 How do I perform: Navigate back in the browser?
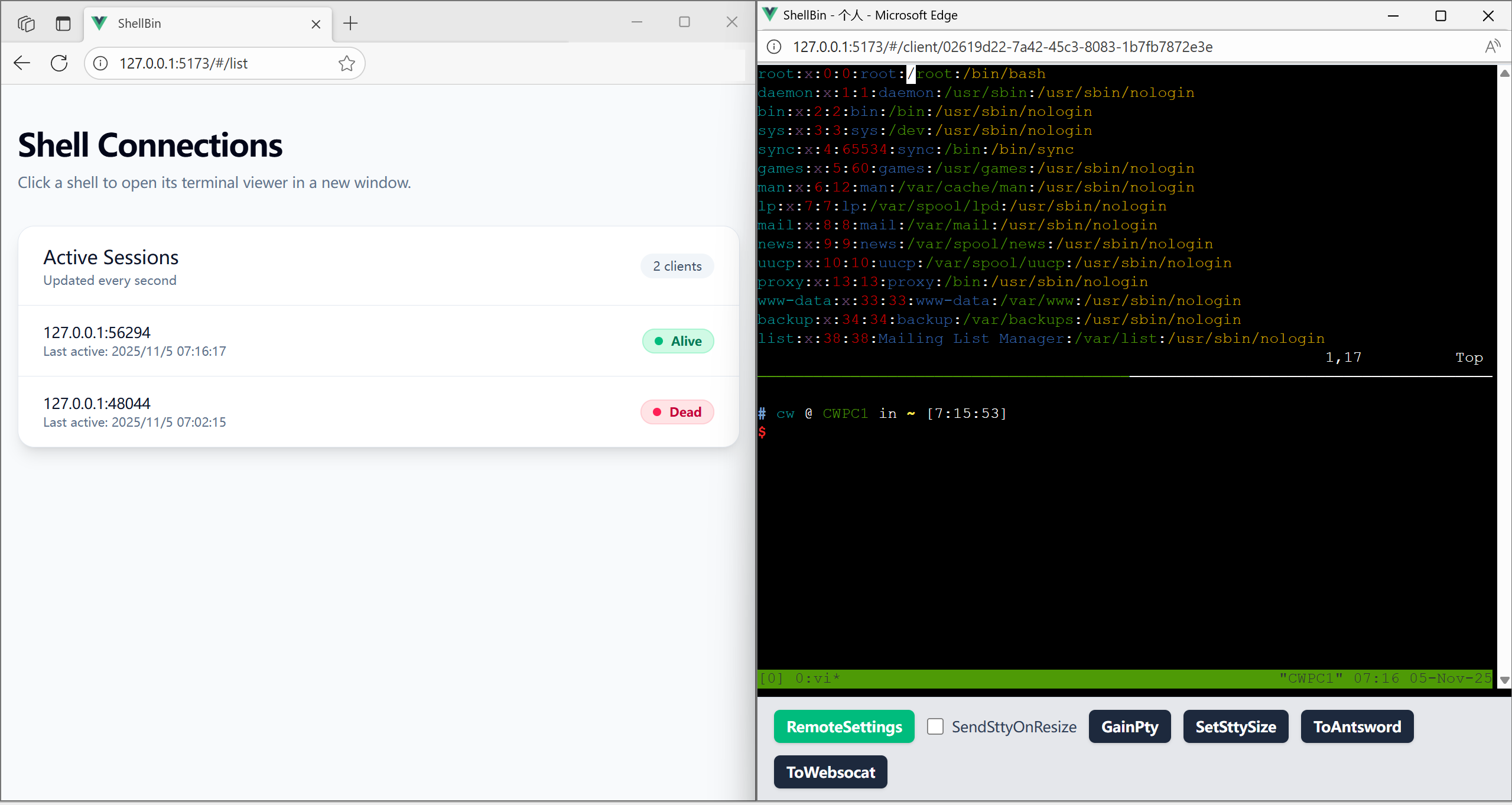[x=21, y=63]
